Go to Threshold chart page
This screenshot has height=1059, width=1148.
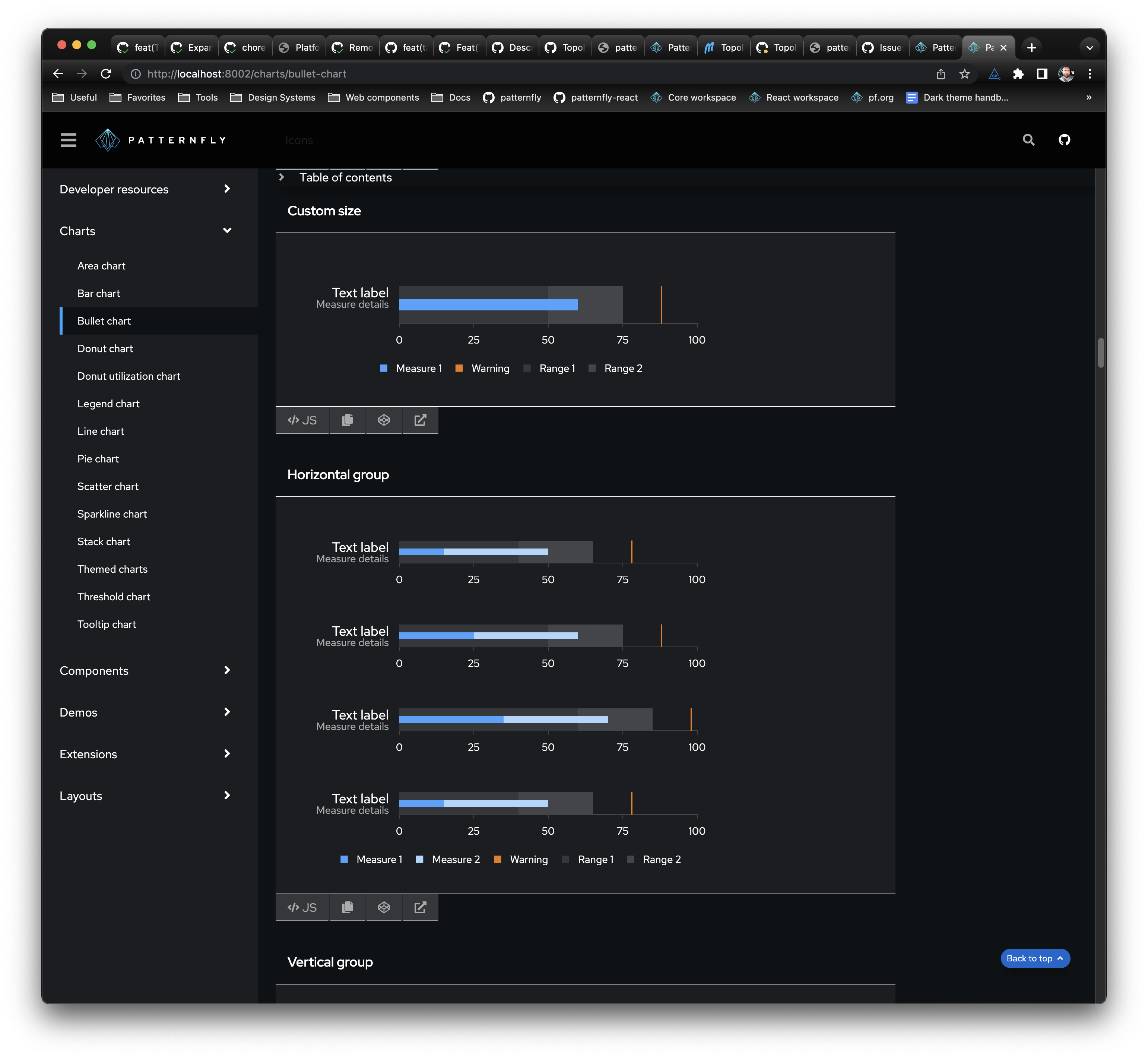click(114, 597)
